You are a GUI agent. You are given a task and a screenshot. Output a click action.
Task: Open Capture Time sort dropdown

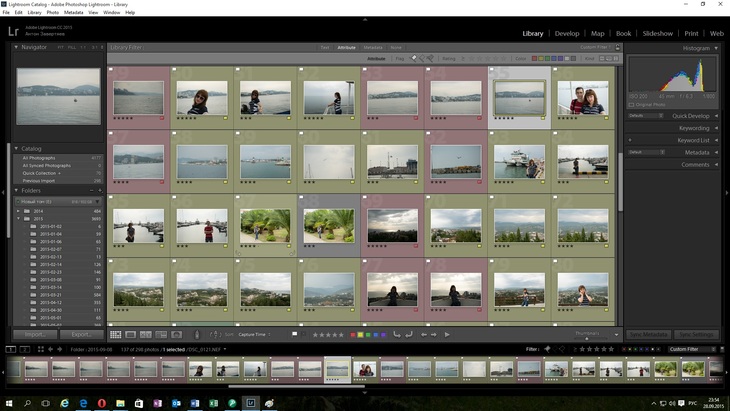click(x=254, y=335)
